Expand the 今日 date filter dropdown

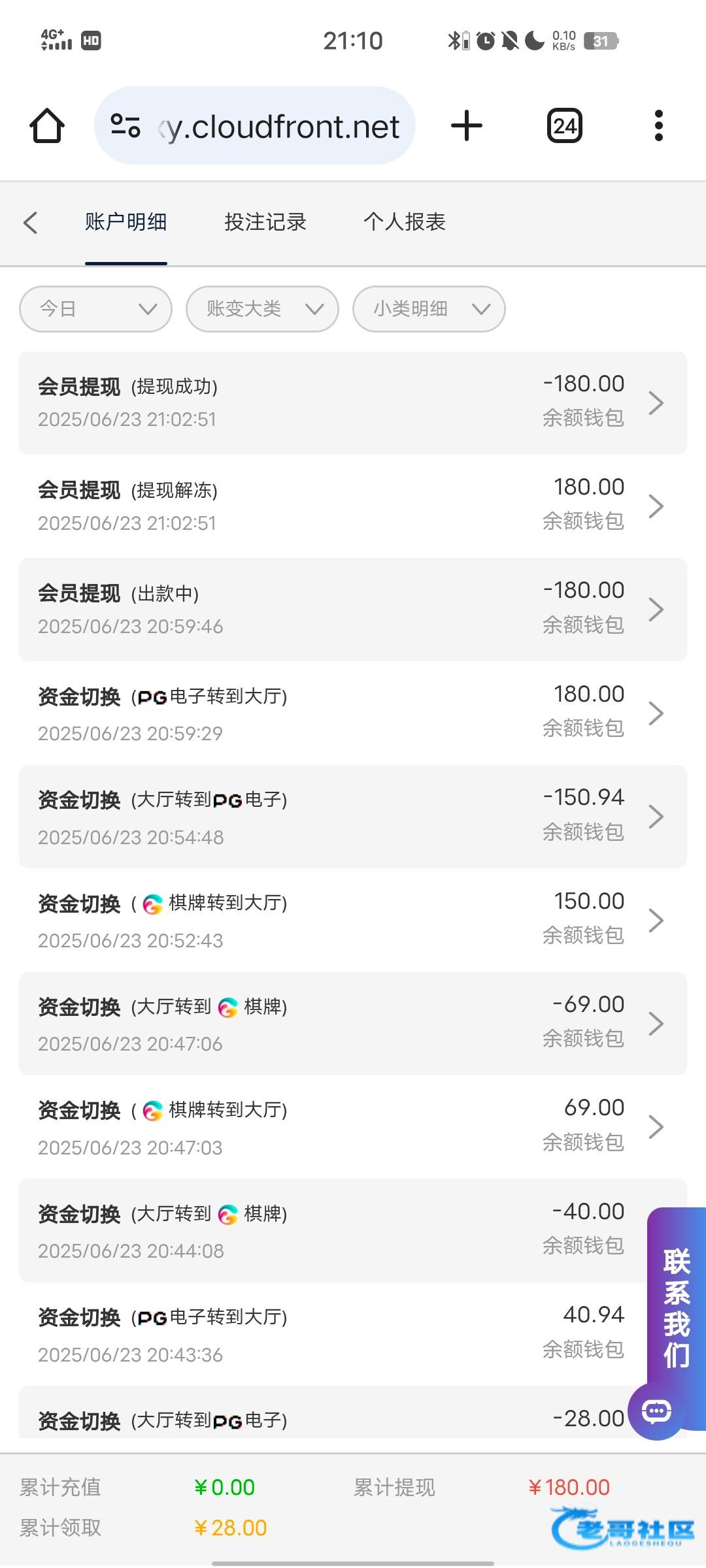pos(96,309)
